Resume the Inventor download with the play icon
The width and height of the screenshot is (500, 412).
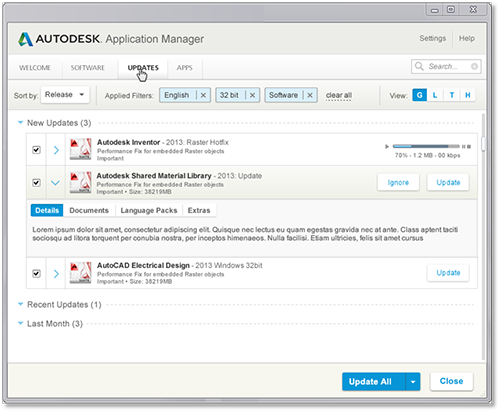coord(387,146)
